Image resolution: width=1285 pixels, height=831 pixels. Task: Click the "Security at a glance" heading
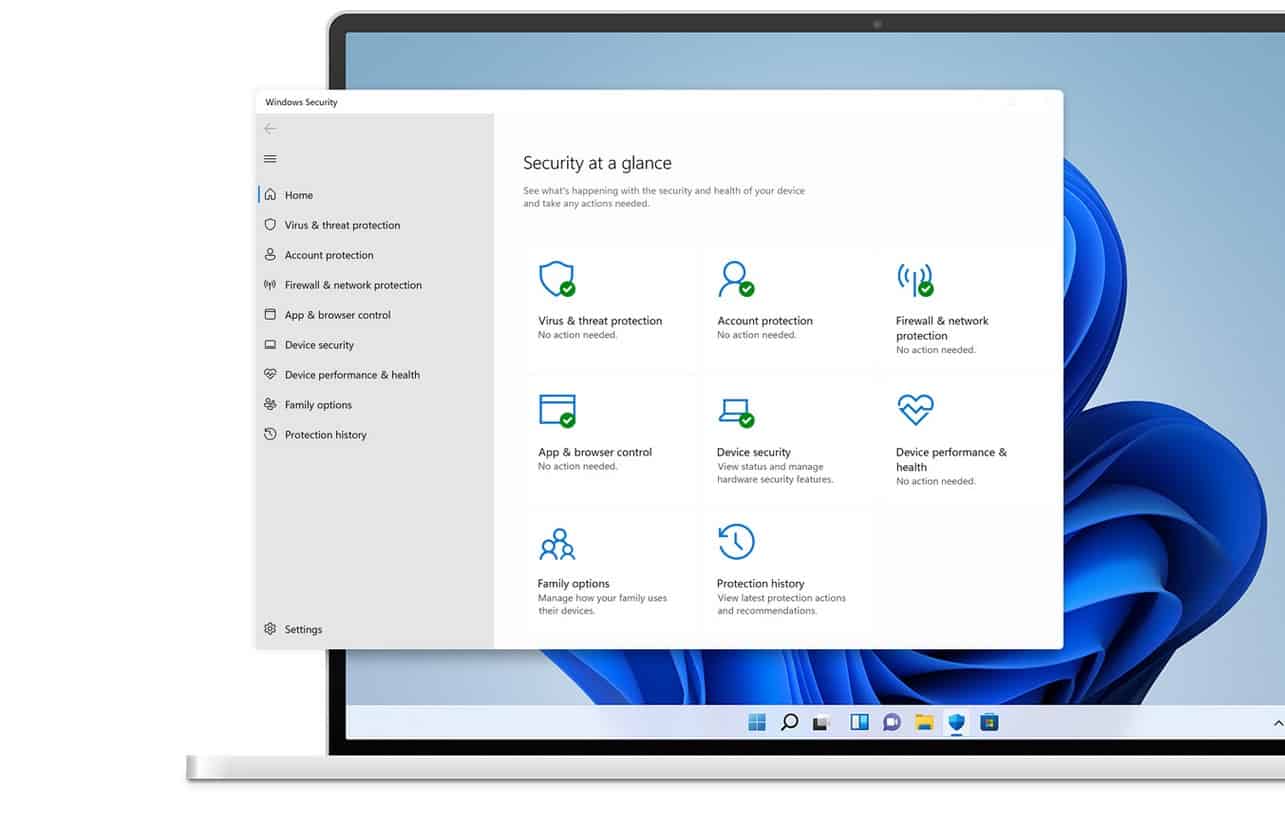[597, 163]
